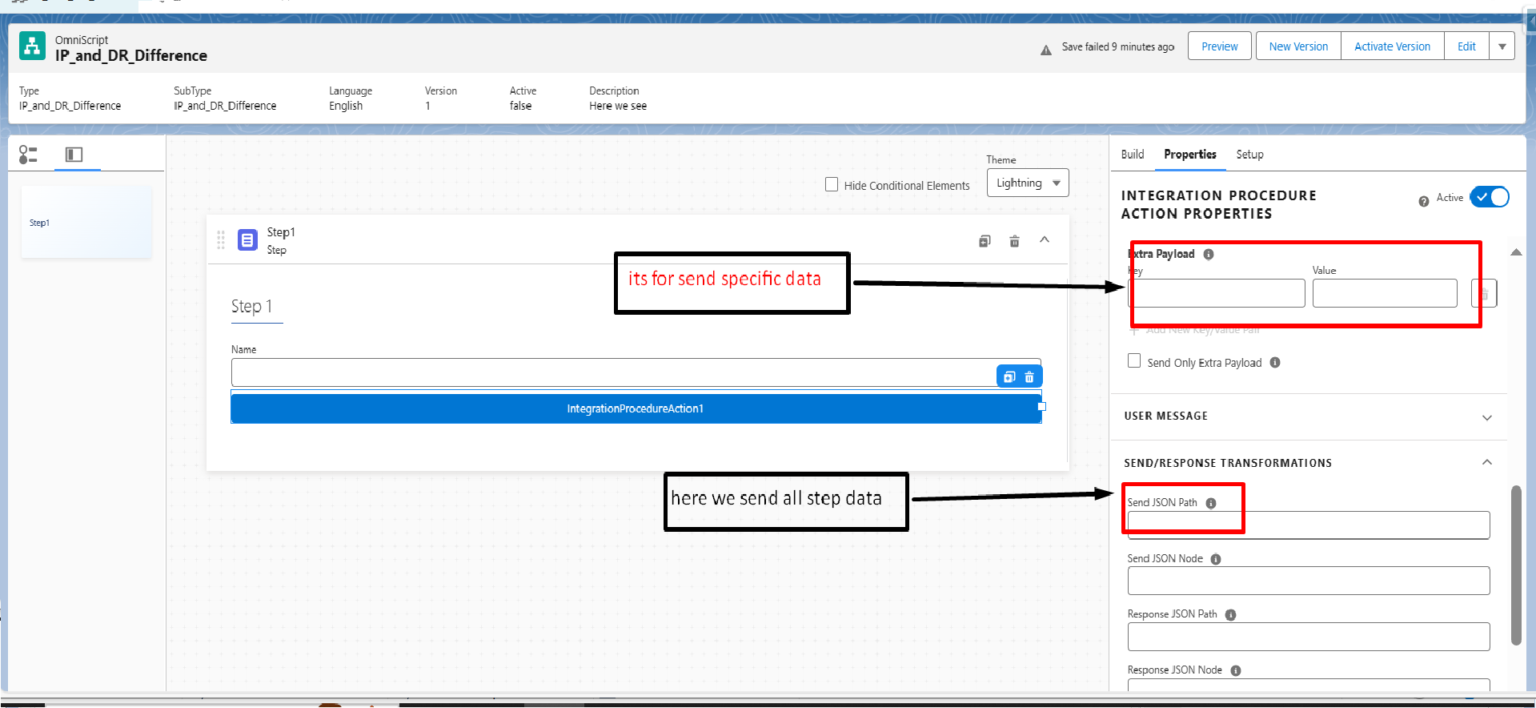The width and height of the screenshot is (1536, 708).
Task: Switch to the Build tab
Action: 1132,155
